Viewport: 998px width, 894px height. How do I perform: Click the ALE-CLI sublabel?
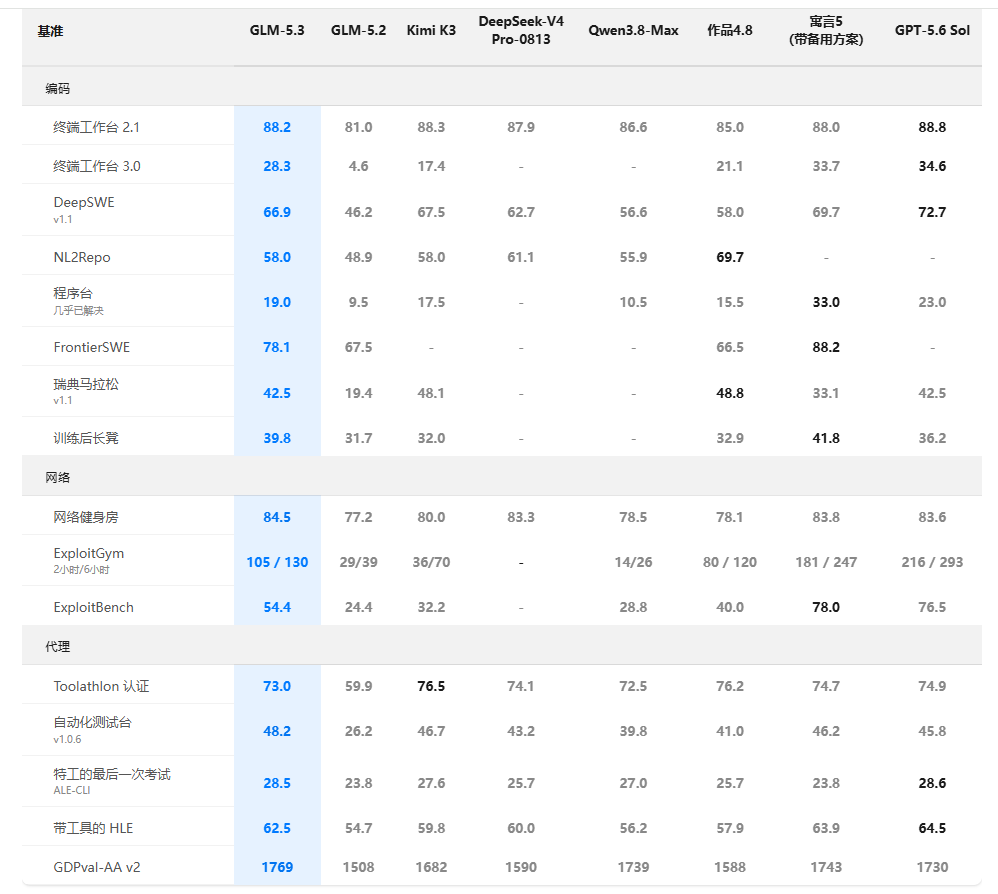72,790
